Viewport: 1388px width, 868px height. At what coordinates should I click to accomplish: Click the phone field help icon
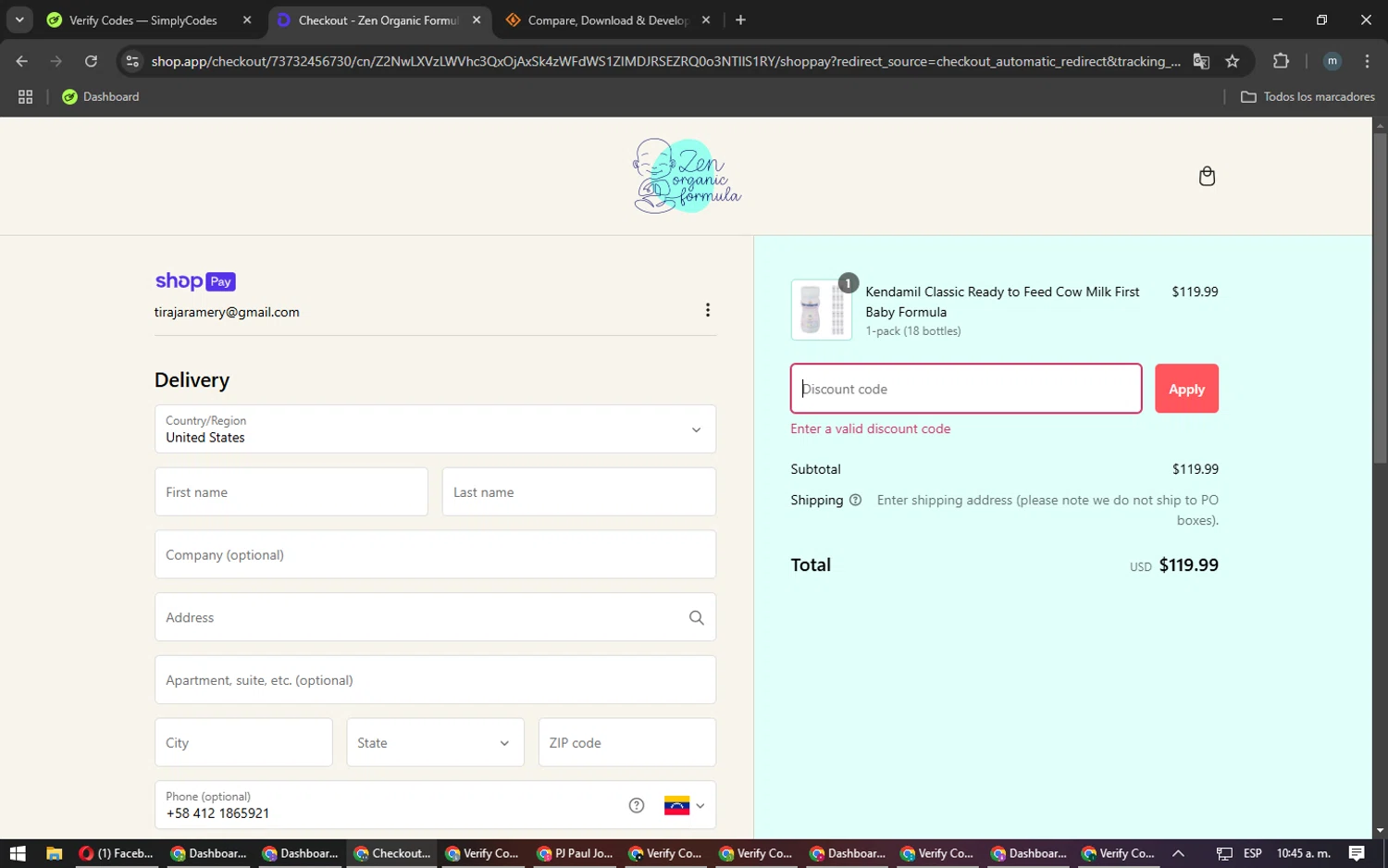[x=637, y=805]
